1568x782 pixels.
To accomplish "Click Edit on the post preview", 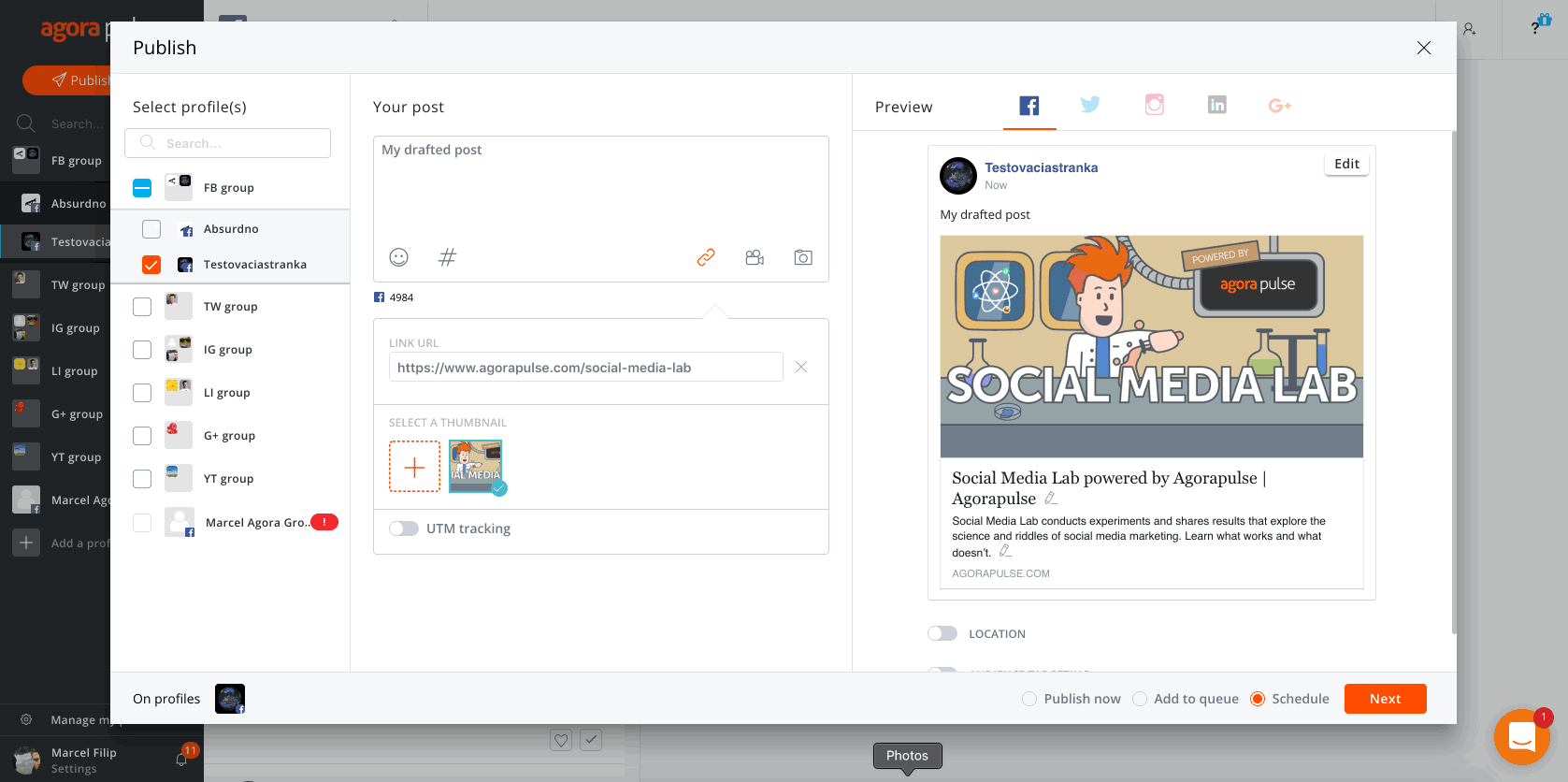I will point(1346,164).
